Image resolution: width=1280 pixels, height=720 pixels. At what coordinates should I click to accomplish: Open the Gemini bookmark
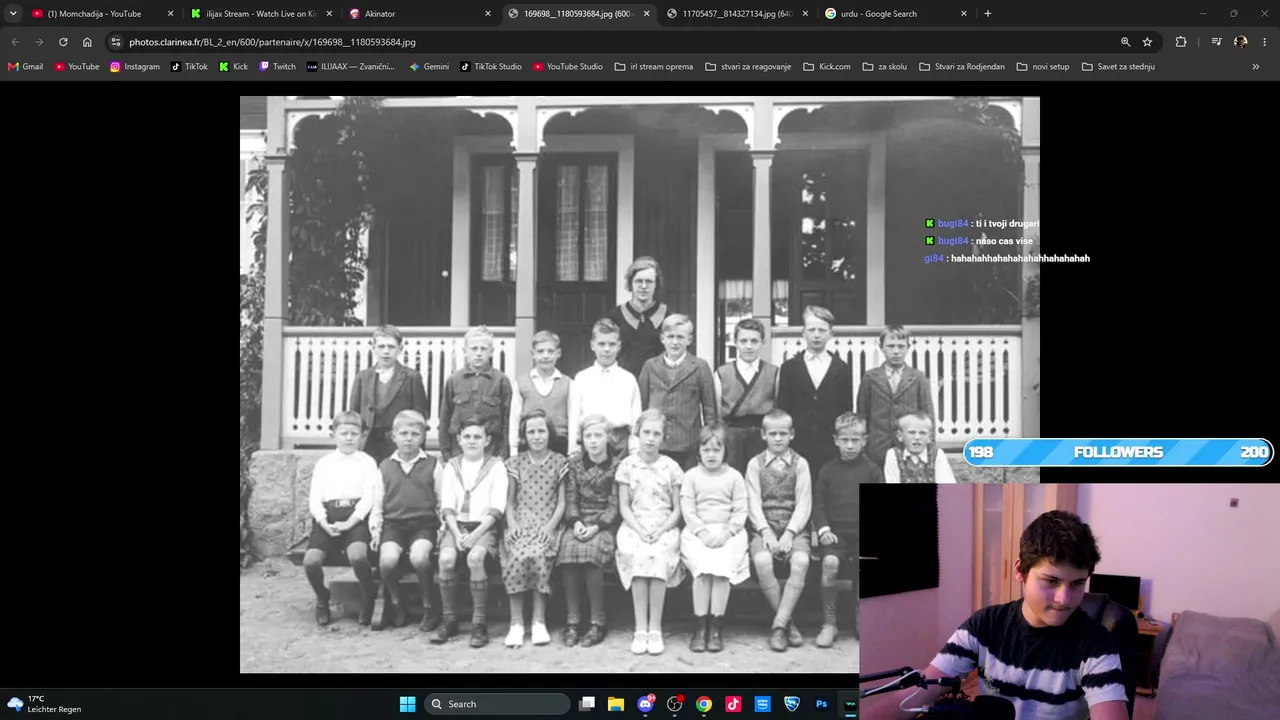429,67
